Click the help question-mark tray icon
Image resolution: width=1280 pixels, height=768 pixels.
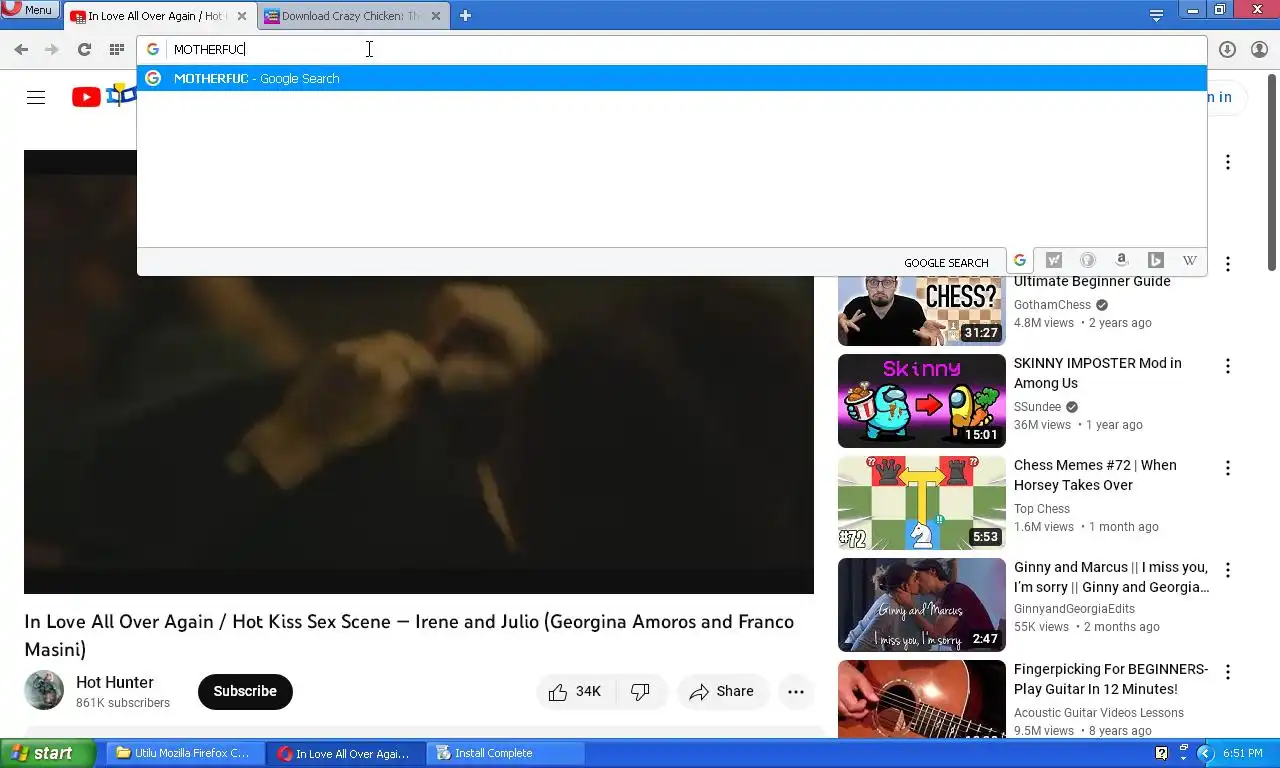[1161, 753]
